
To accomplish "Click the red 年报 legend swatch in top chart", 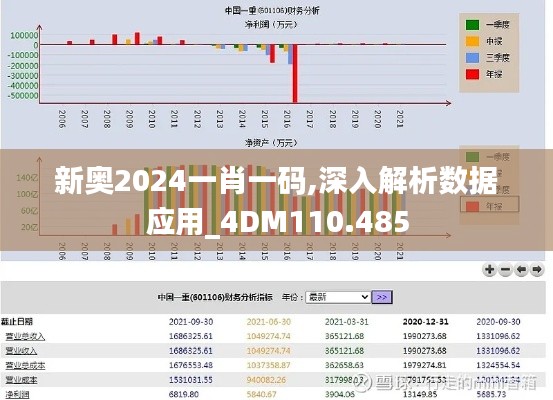I will click(472, 74).
